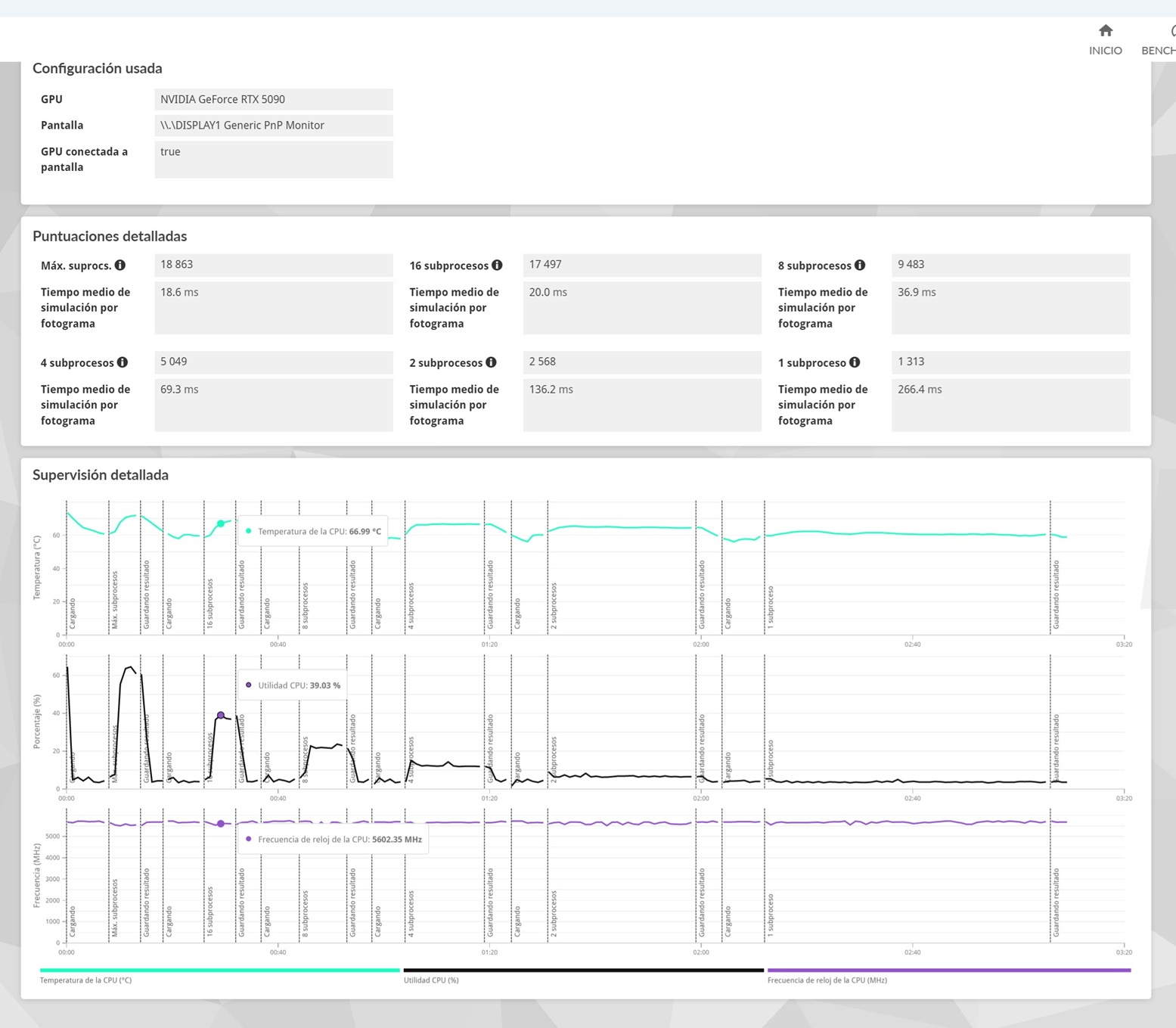
Task: Click the highlighted point on CPU utilization chart
Action: click(221, 715)
